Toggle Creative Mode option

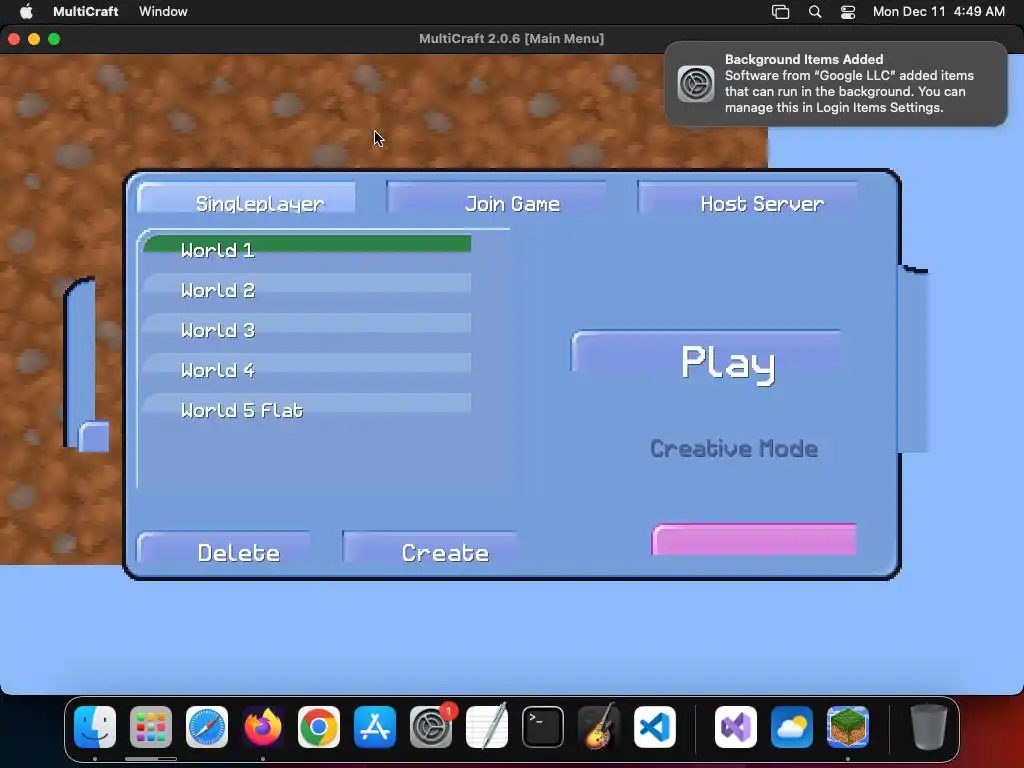pos(733,449)
